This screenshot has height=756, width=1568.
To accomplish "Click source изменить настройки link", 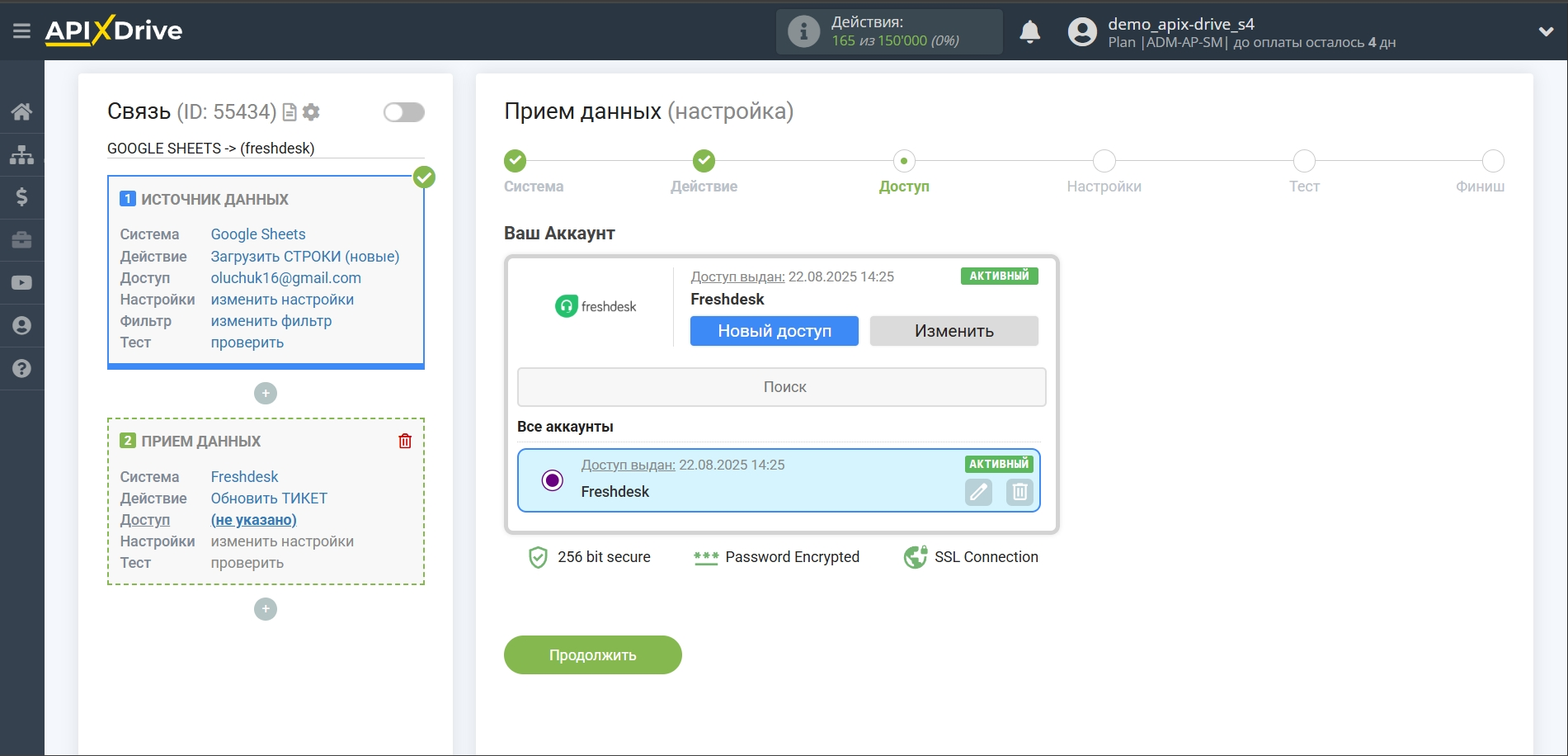I will [282, 300].
